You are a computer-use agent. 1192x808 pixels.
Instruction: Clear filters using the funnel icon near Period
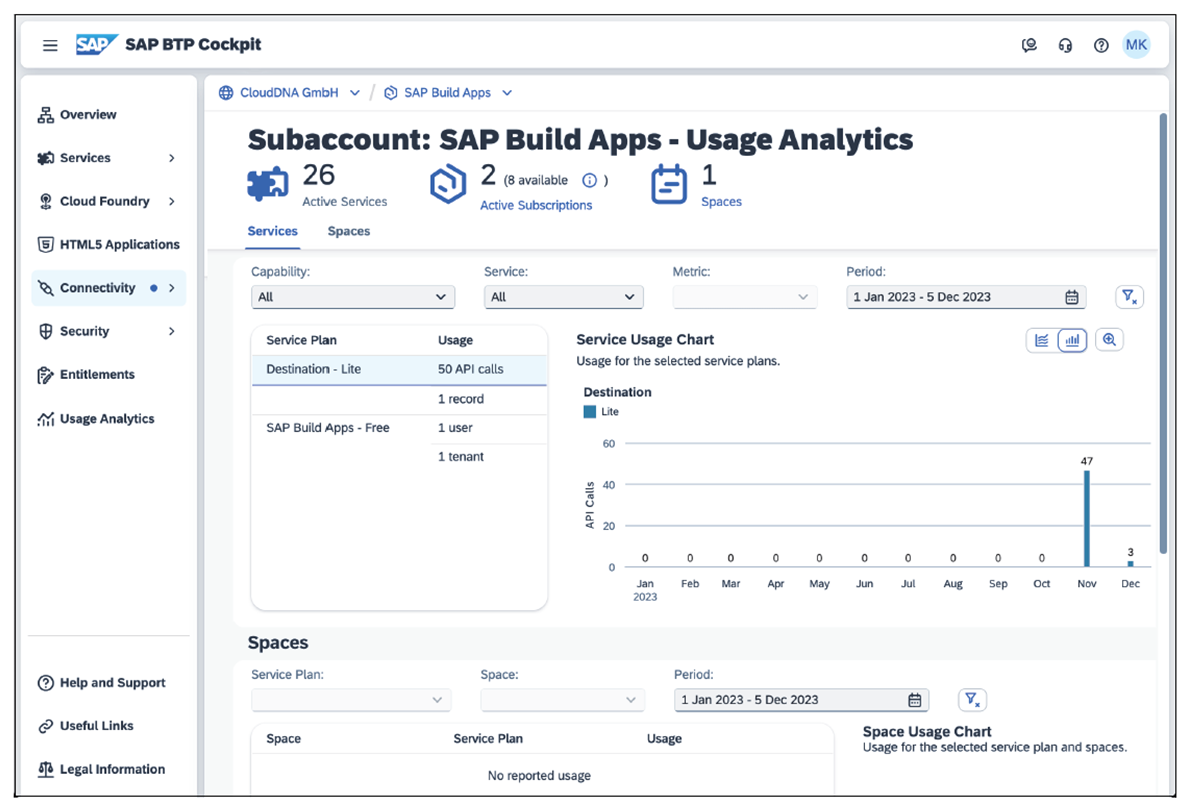[1129, 296]
